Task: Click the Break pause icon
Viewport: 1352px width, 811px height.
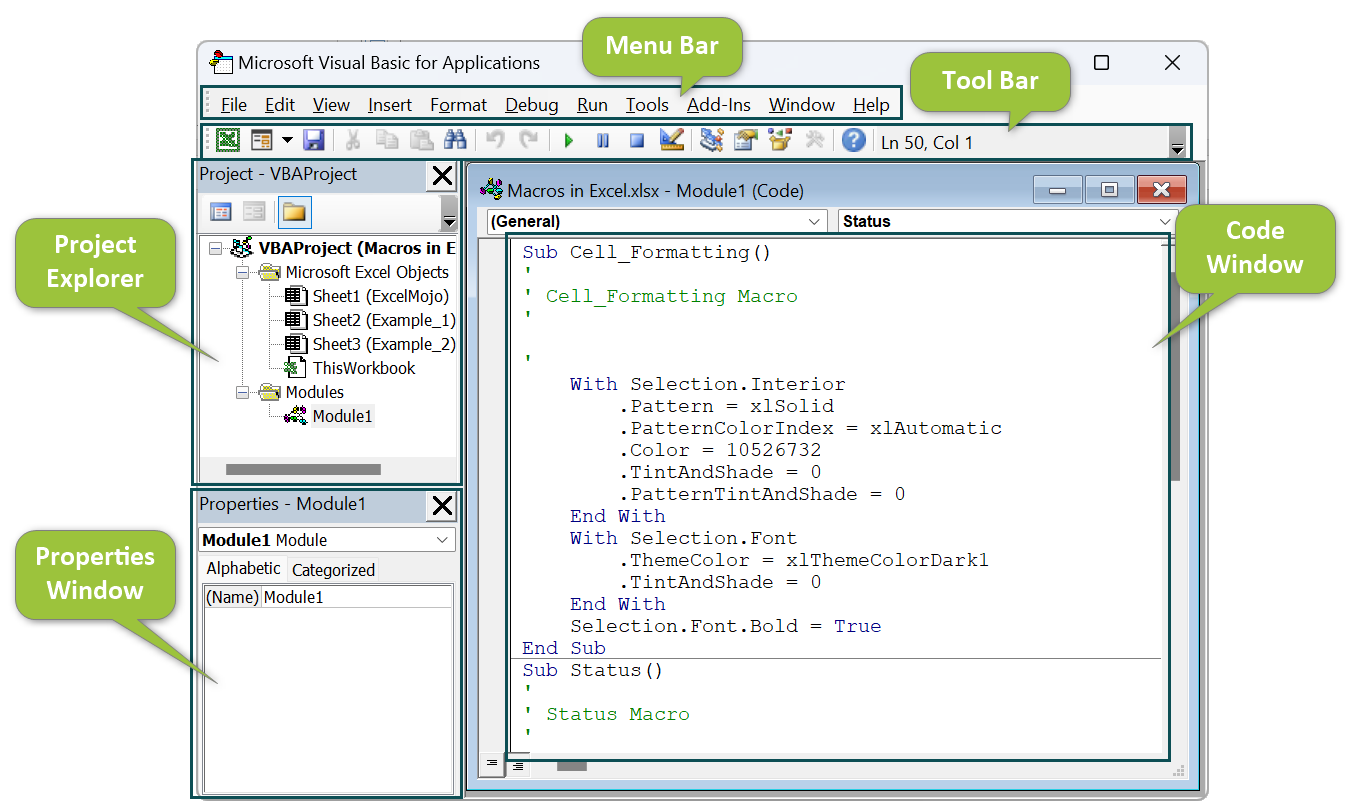Action: [603, 141]
